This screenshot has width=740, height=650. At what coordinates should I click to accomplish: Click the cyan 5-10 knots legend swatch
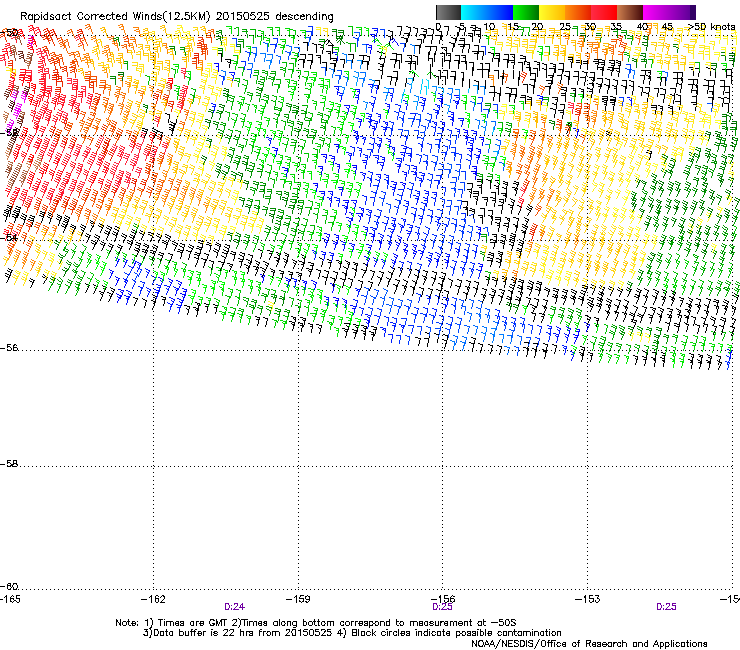coord(474,12)
